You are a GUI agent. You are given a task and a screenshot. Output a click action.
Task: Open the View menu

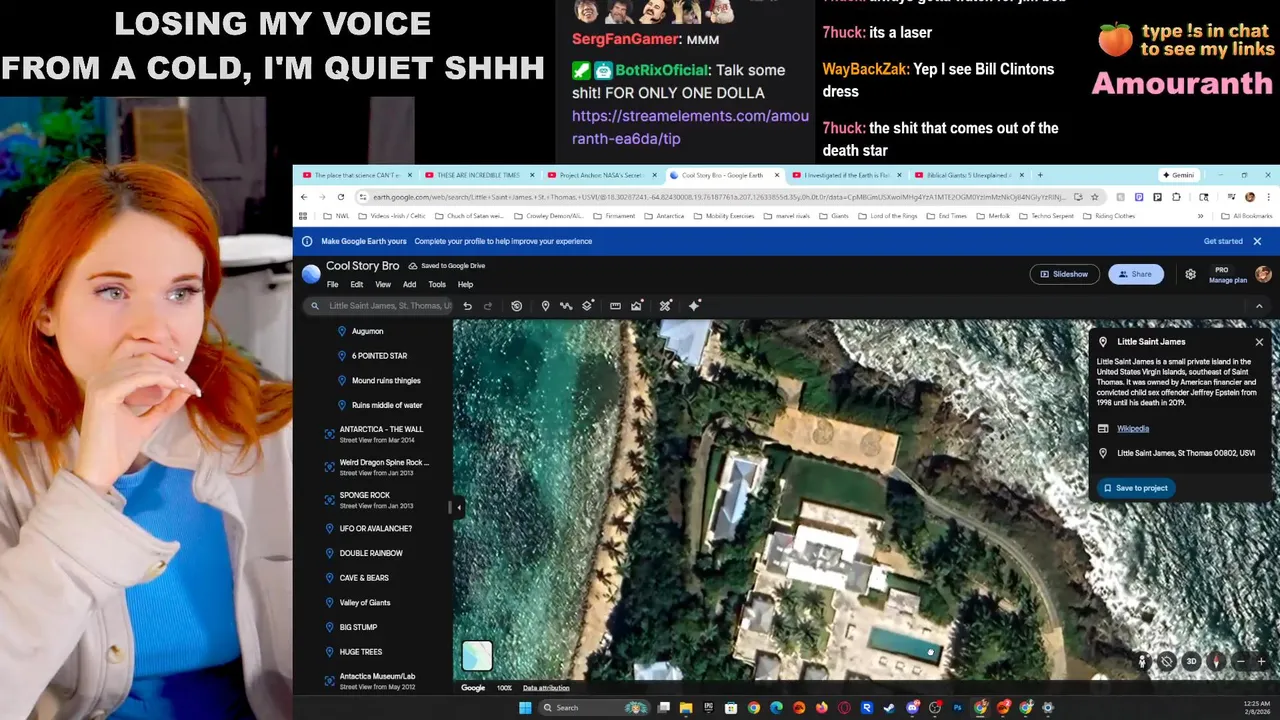pos(383,285)
